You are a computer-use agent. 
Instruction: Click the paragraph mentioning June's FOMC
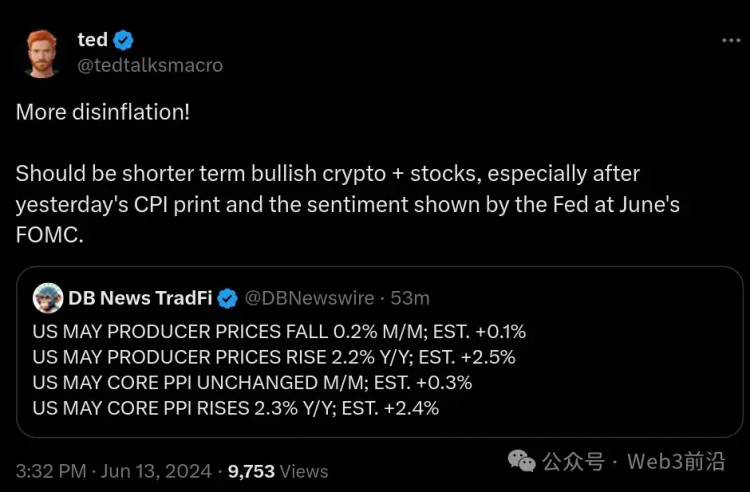(x=348, y=204)
